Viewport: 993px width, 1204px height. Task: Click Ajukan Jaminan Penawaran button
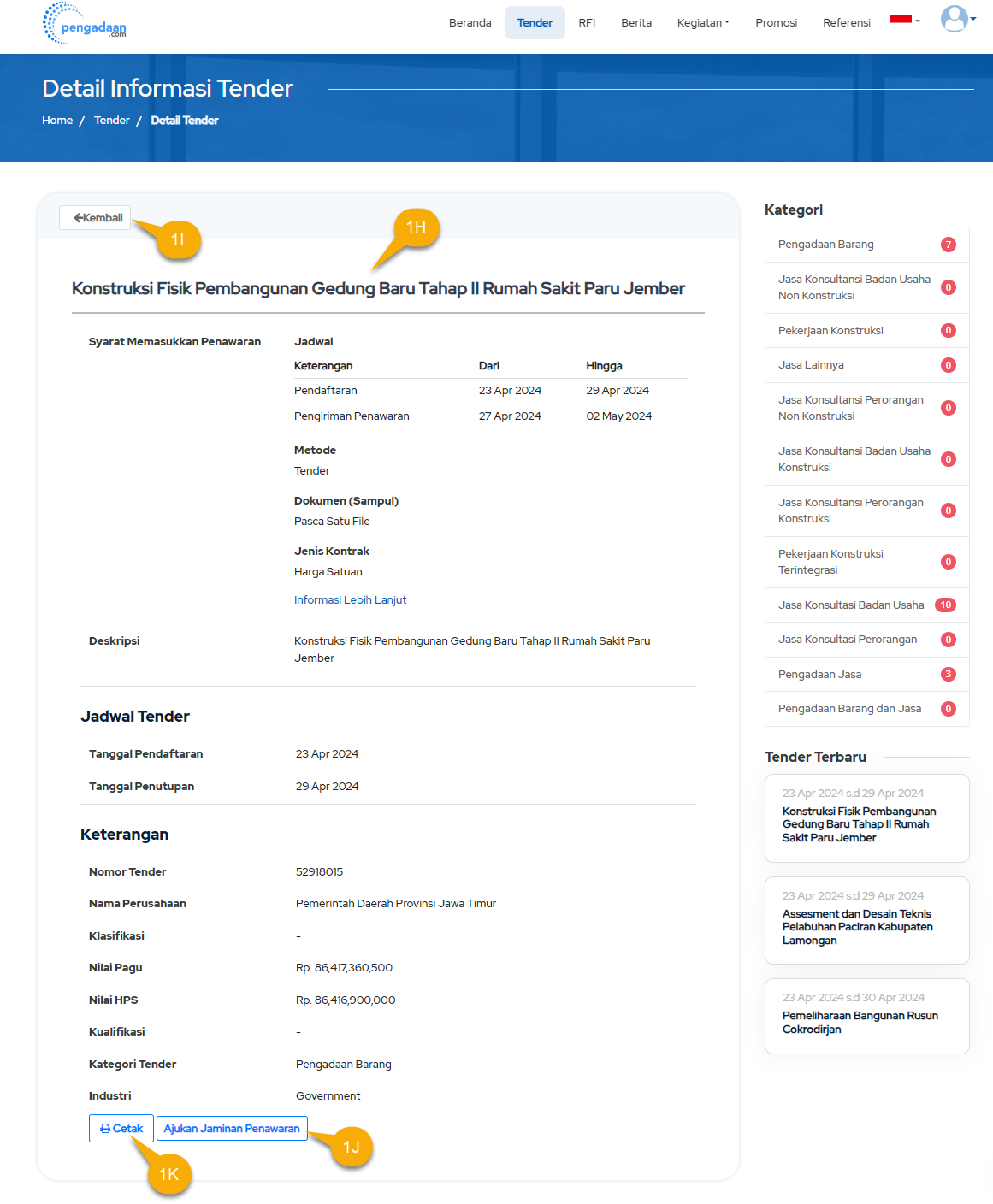(232, 1129)
